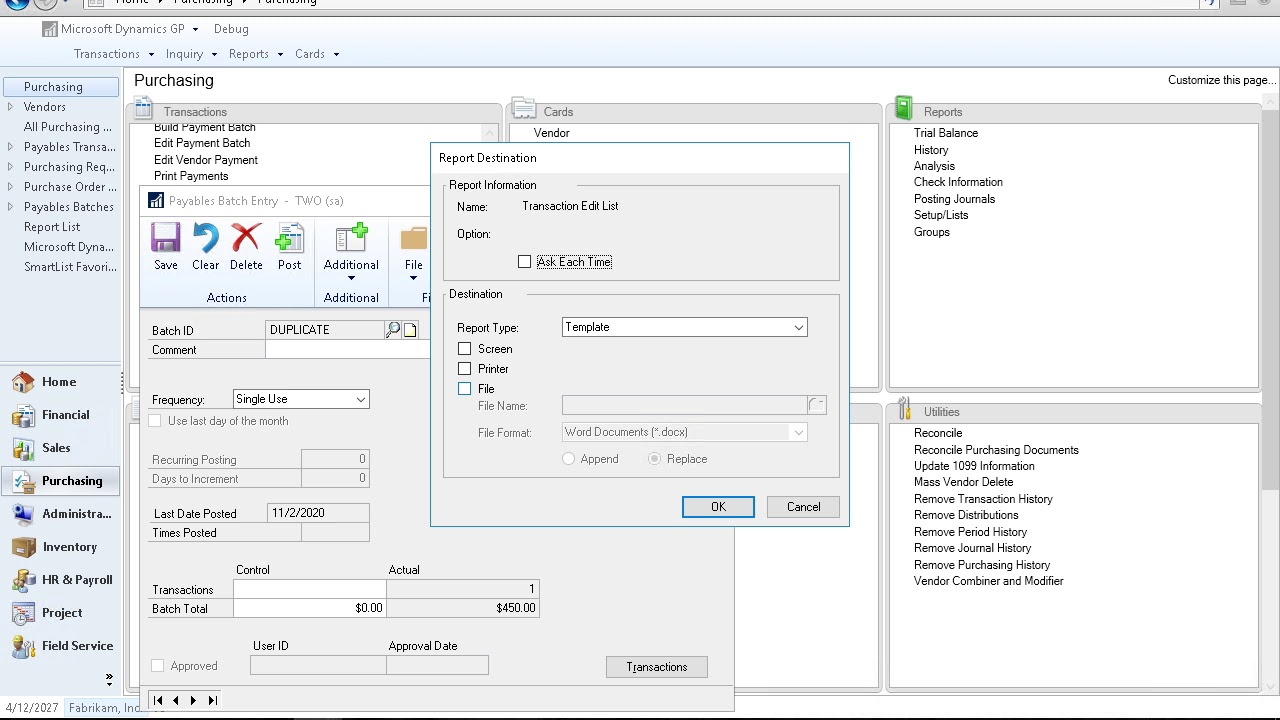This screenshot has width=1280, height=720.
Task: Select the Replace radio button
Action: pyautogui.click(x=654, y=459)
